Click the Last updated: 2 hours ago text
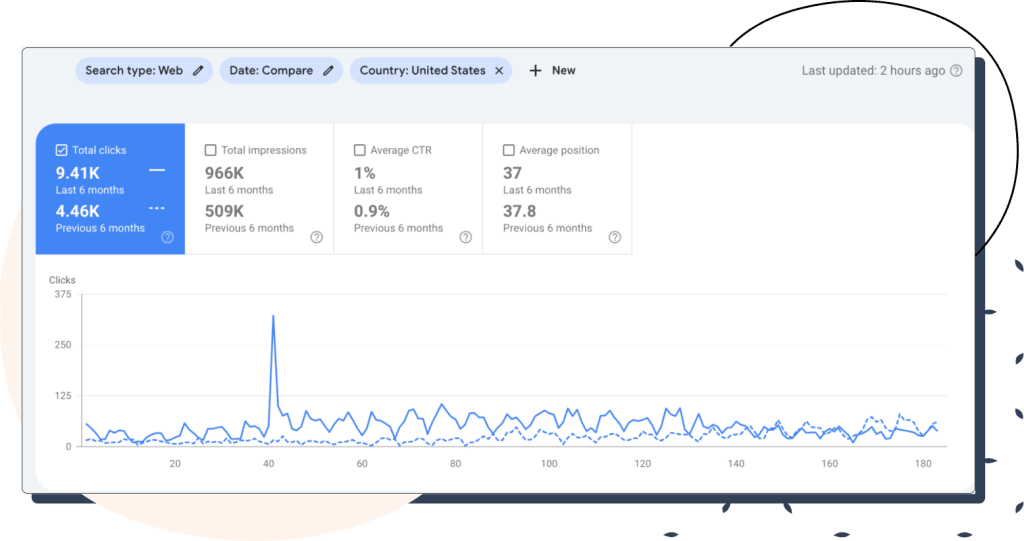Screen dimensions: 1024x541 tap(873, 71)
